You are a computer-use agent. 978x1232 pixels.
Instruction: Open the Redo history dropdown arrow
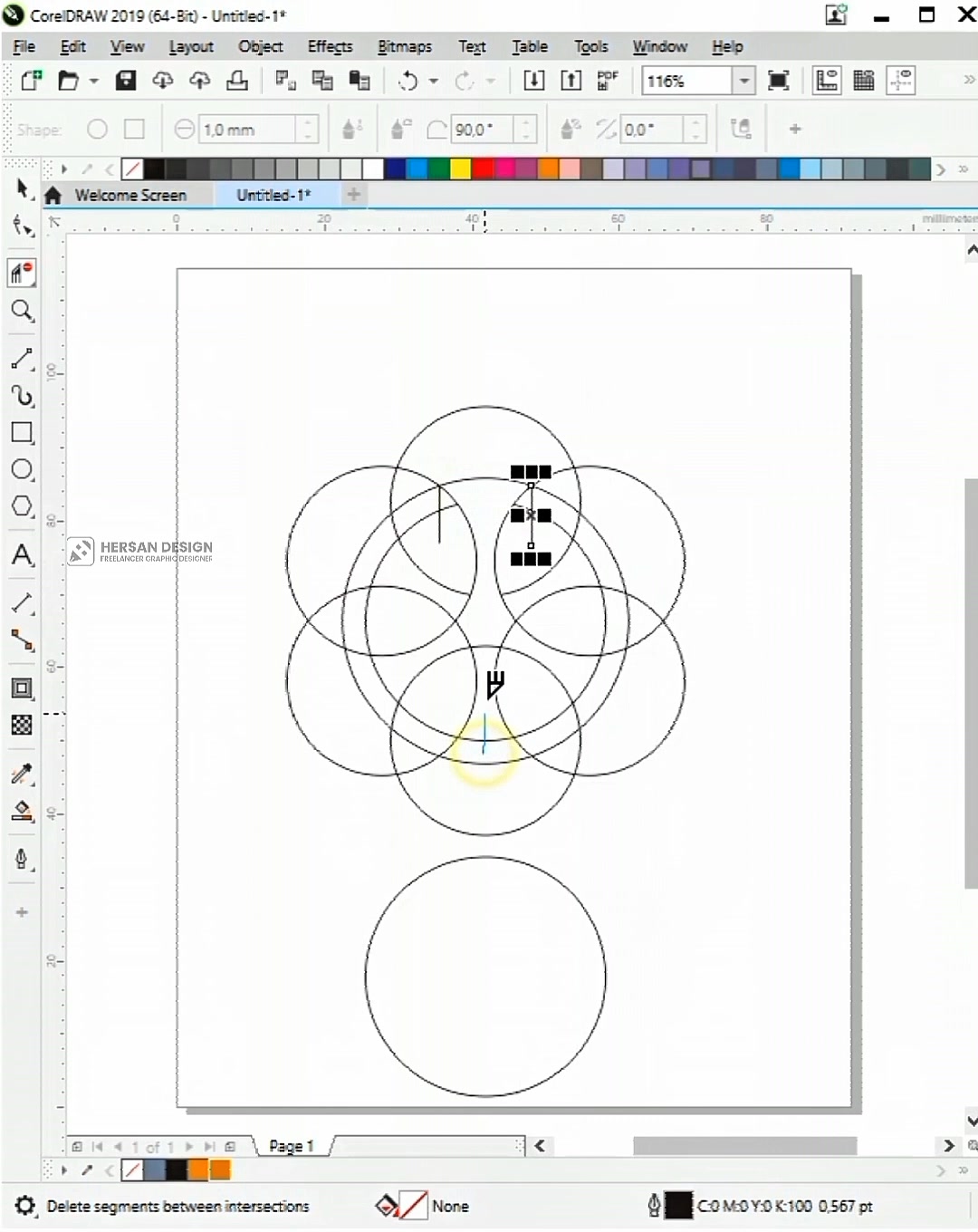coord(490,82)
